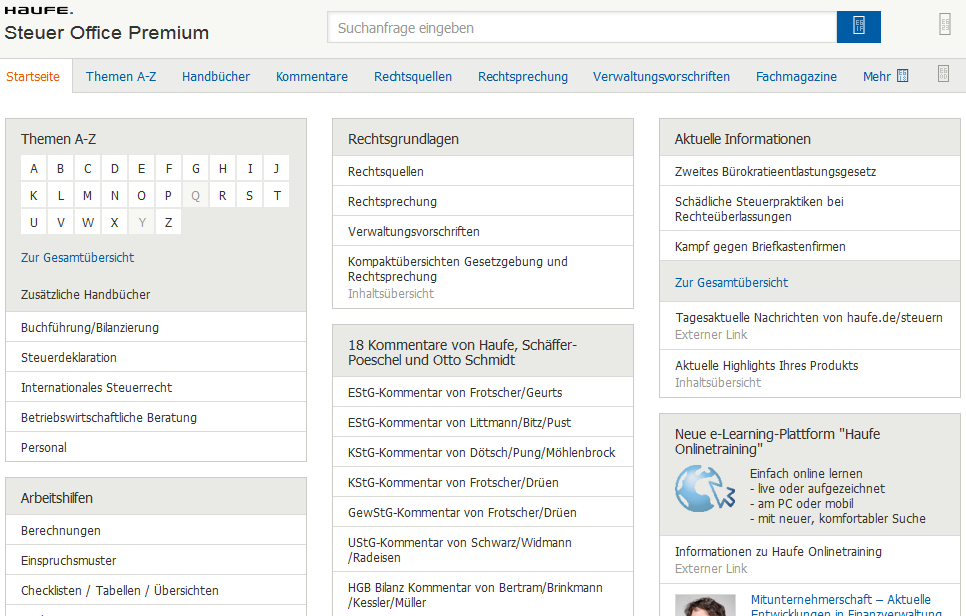Switch to Rechtsprechung navigation tab

tap(523, 76)
